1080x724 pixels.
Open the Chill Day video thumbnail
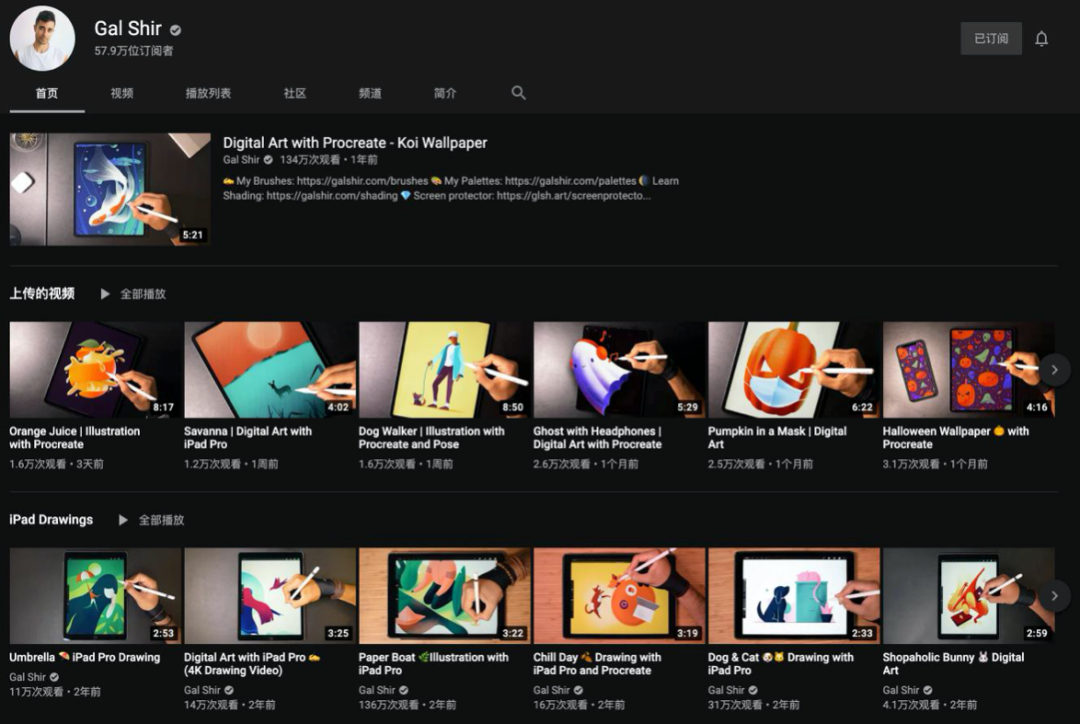(619, 596)
